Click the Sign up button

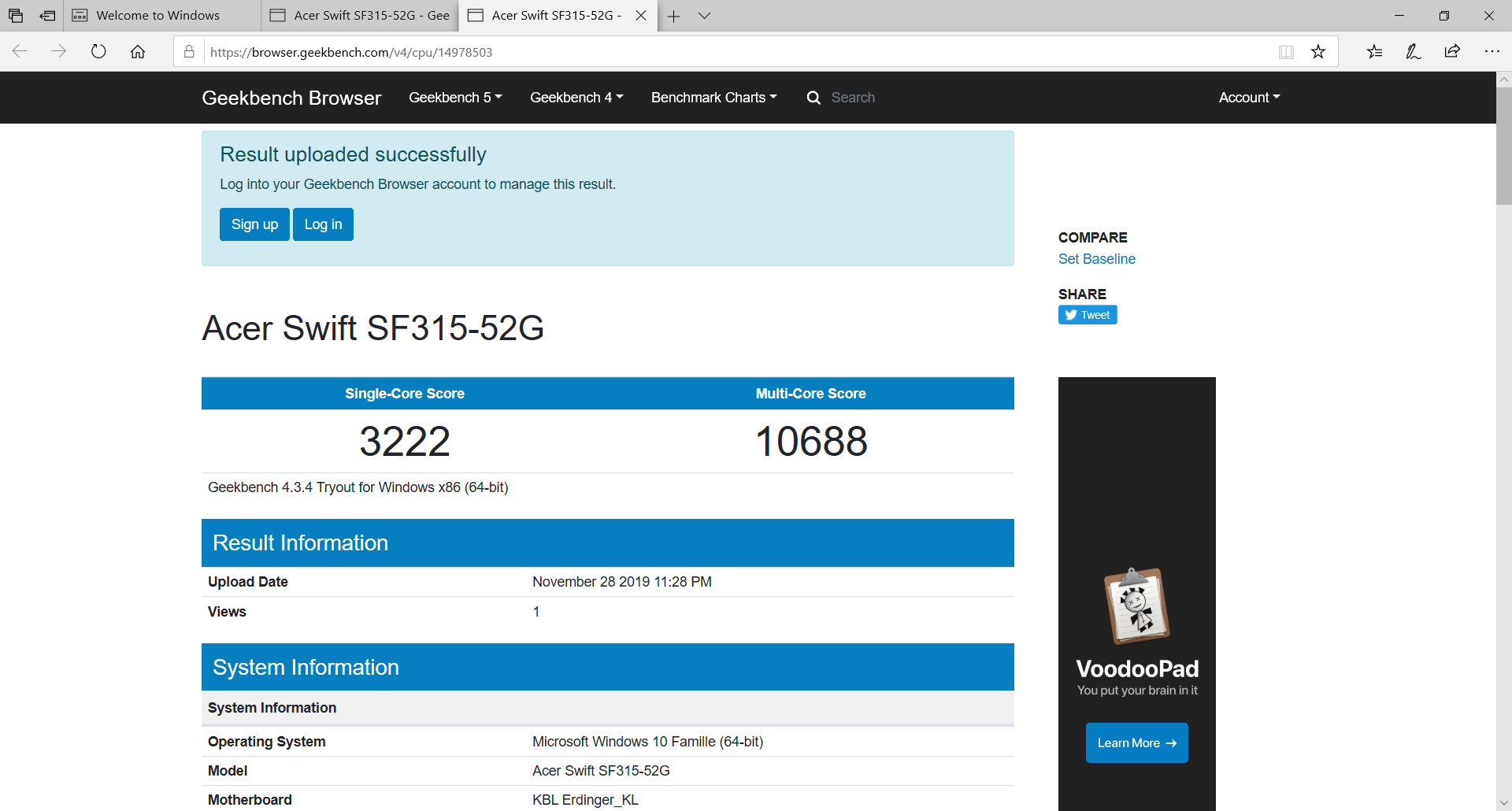tap(254, 224)
